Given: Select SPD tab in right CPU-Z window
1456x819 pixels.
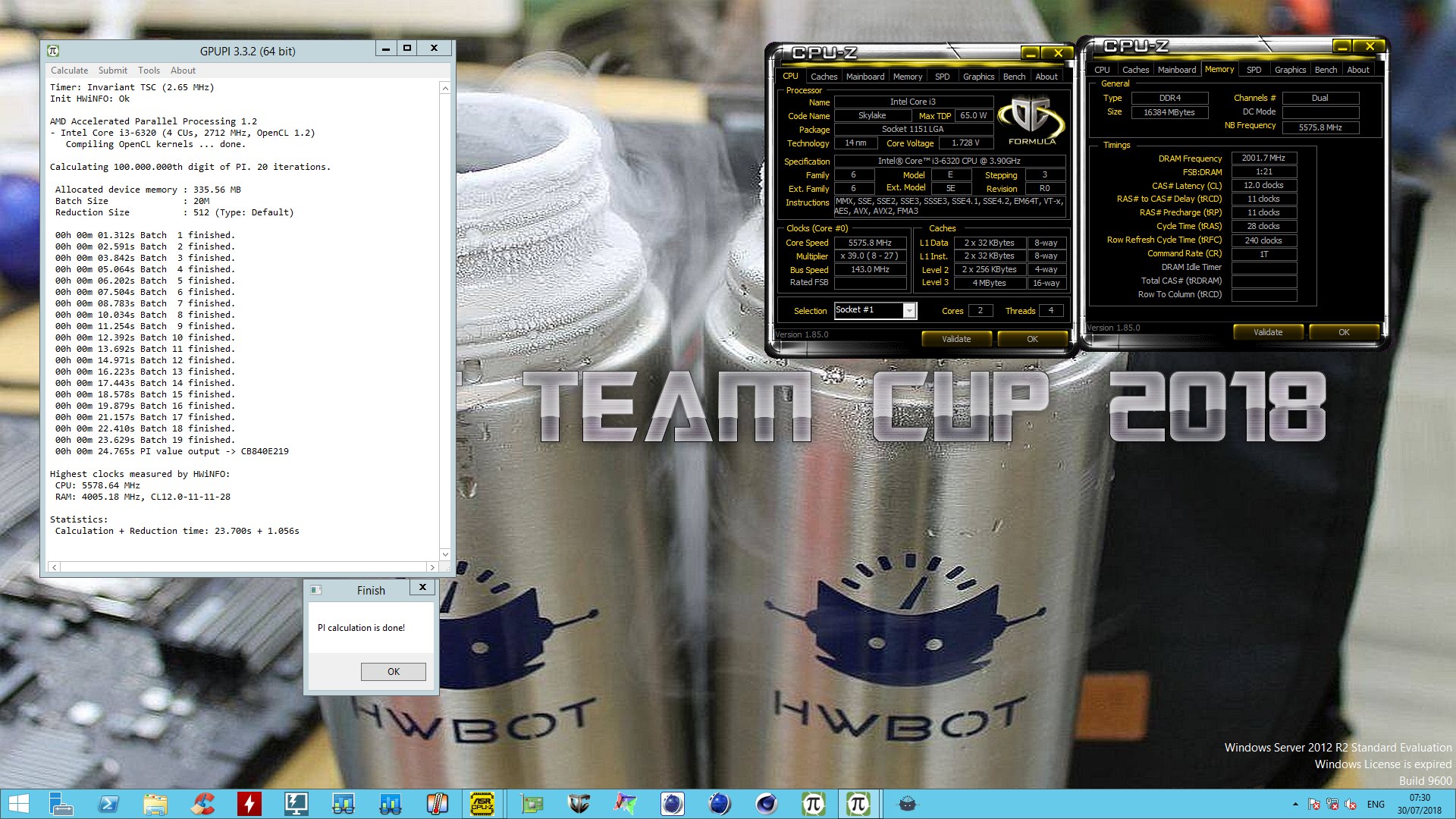Looking at the screenshot, I should [x=1254, y=70].
